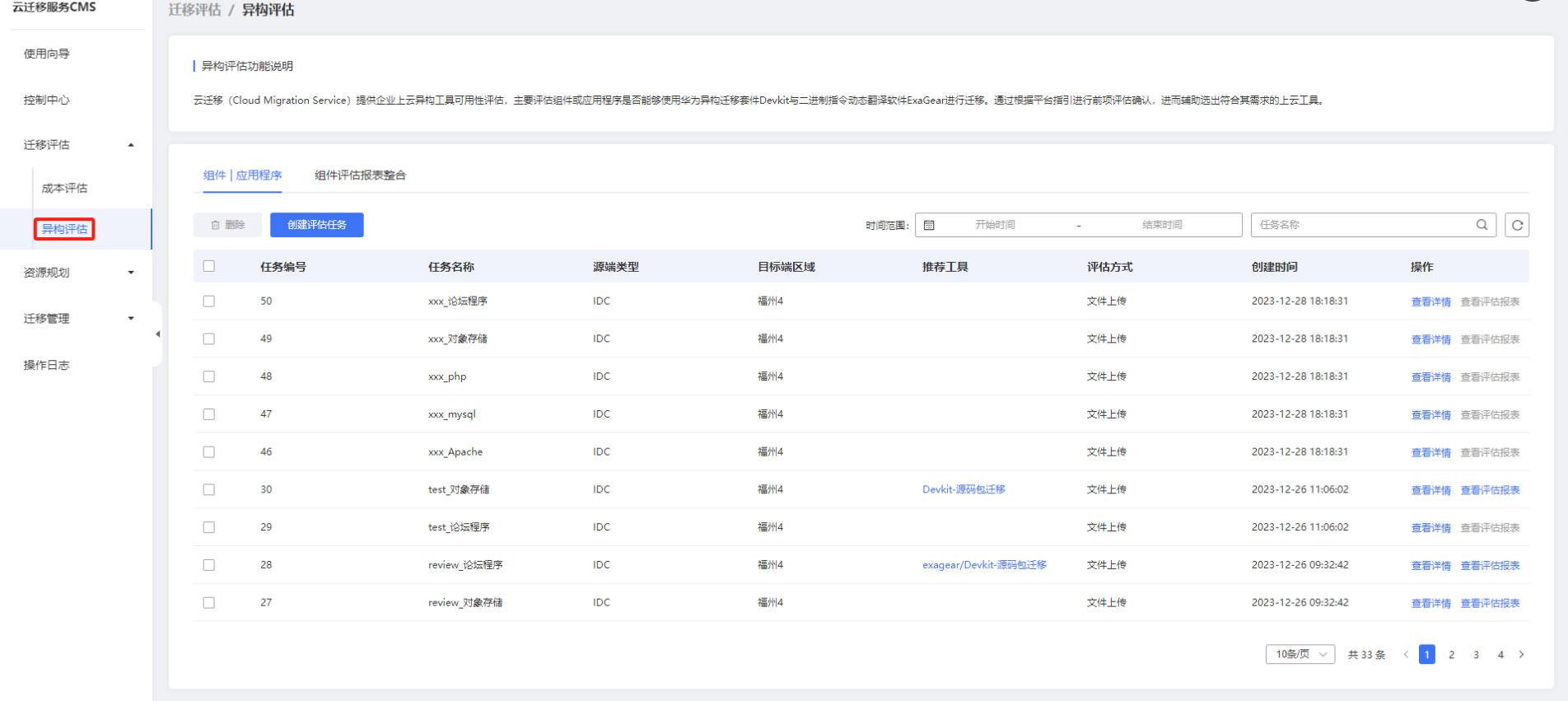Select 异构评估 in the sidebar
This screenshot has width=1568, height=701.
64,229
